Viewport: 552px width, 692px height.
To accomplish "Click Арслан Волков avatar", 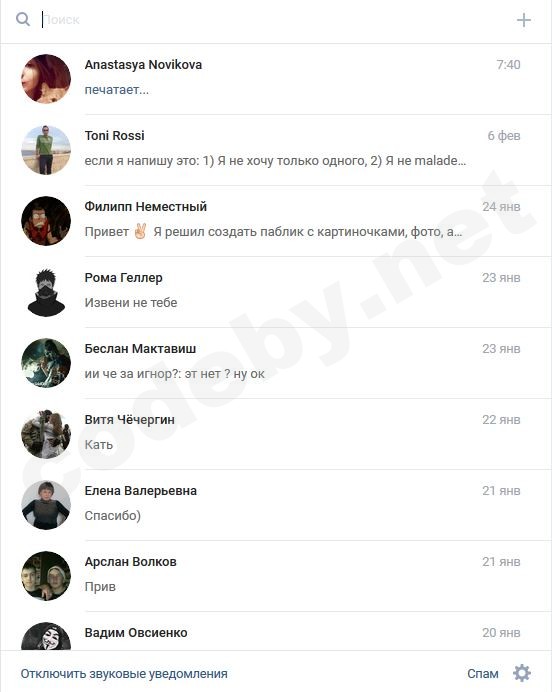I will [46, 576].
